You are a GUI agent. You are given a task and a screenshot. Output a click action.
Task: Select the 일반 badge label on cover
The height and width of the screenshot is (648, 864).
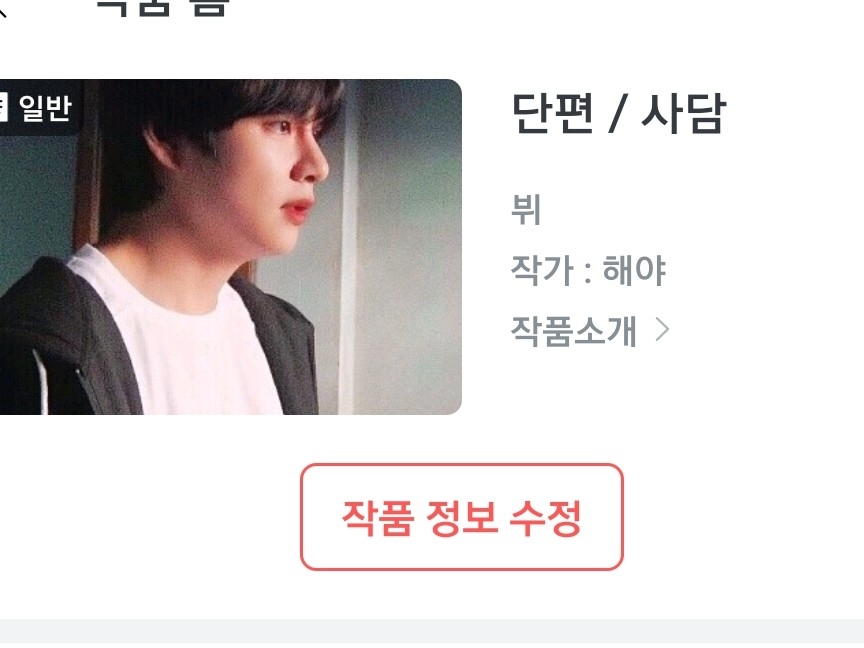45,107
